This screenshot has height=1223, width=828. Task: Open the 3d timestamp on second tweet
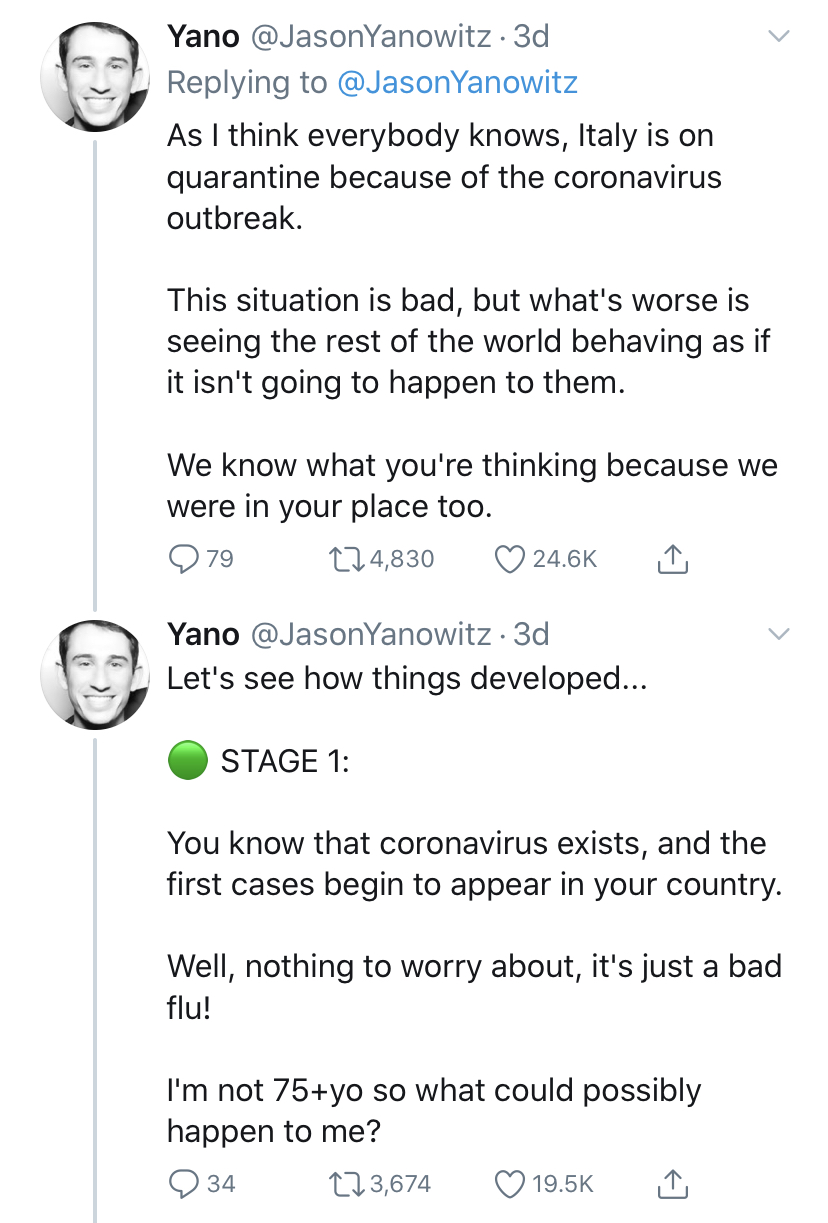[530, 634]
